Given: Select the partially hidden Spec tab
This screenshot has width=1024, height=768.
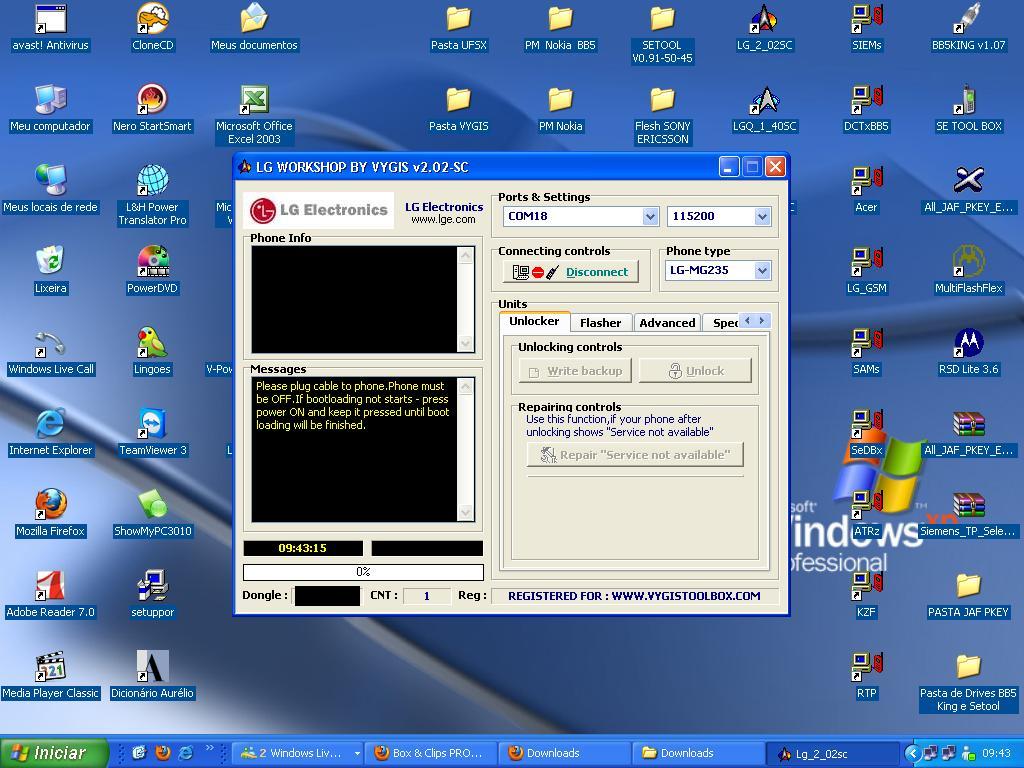Looking at the screenshot, I should point(722,323).
